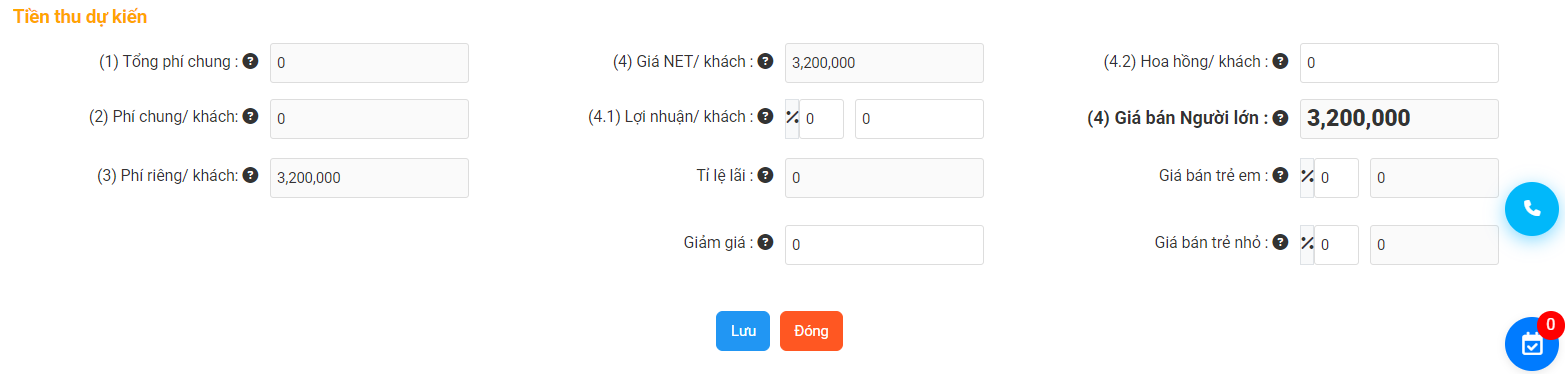Close the form with Đóng button
Viewport: 1565px width, 374px height.
coord(811,331)
